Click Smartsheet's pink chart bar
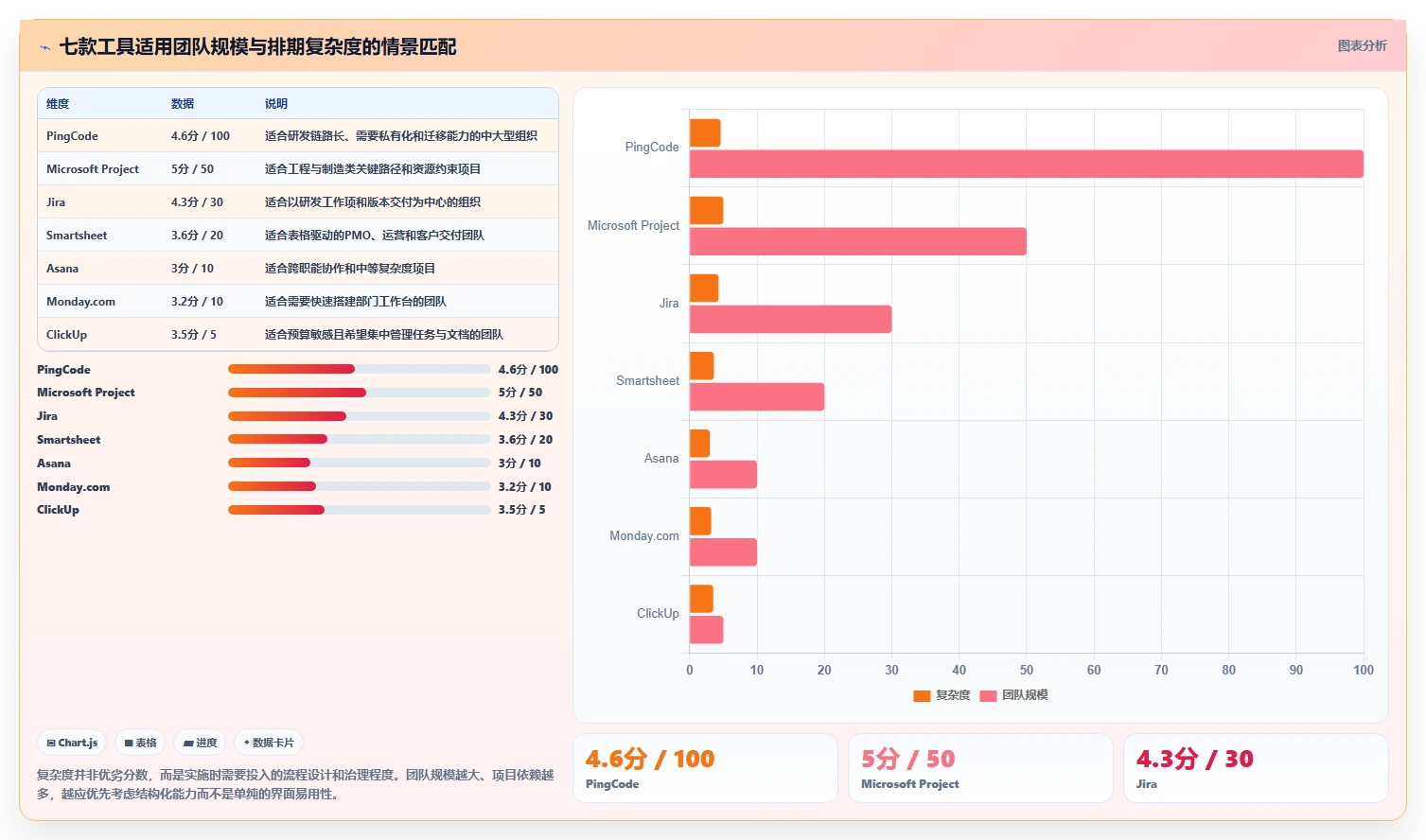The height and width of the screenshot is (840, 1426). click(757, 397)
